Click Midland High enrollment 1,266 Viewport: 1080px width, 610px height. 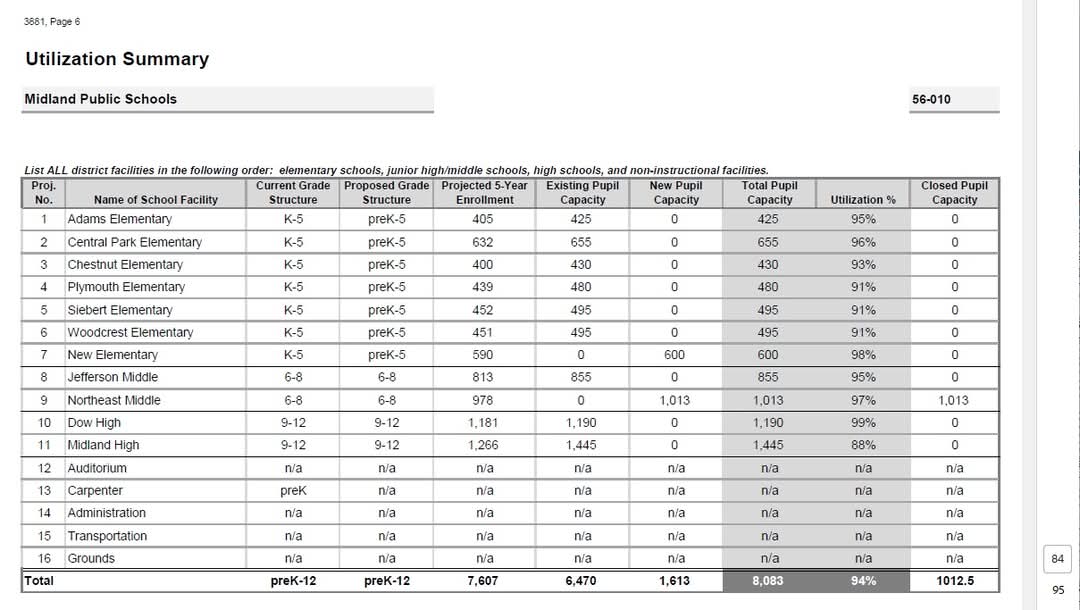tap(483, 445)
